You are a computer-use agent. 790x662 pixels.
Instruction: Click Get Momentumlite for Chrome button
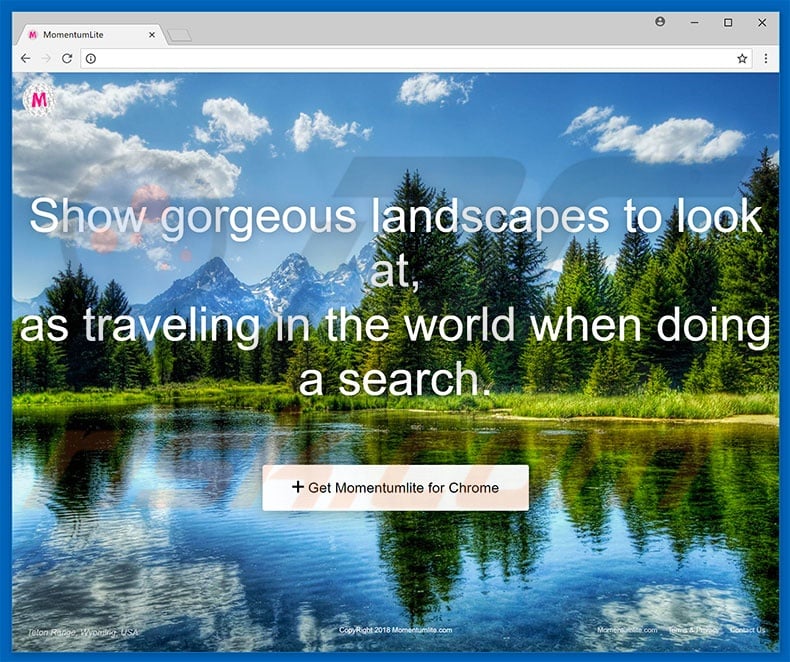pos(396,488)
